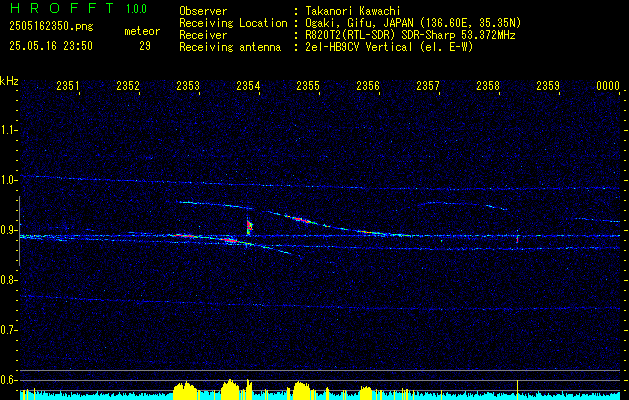Viewport: 629px width, 400px height.
Task: Click the 2358 time axis label
Action: point(488,86)
